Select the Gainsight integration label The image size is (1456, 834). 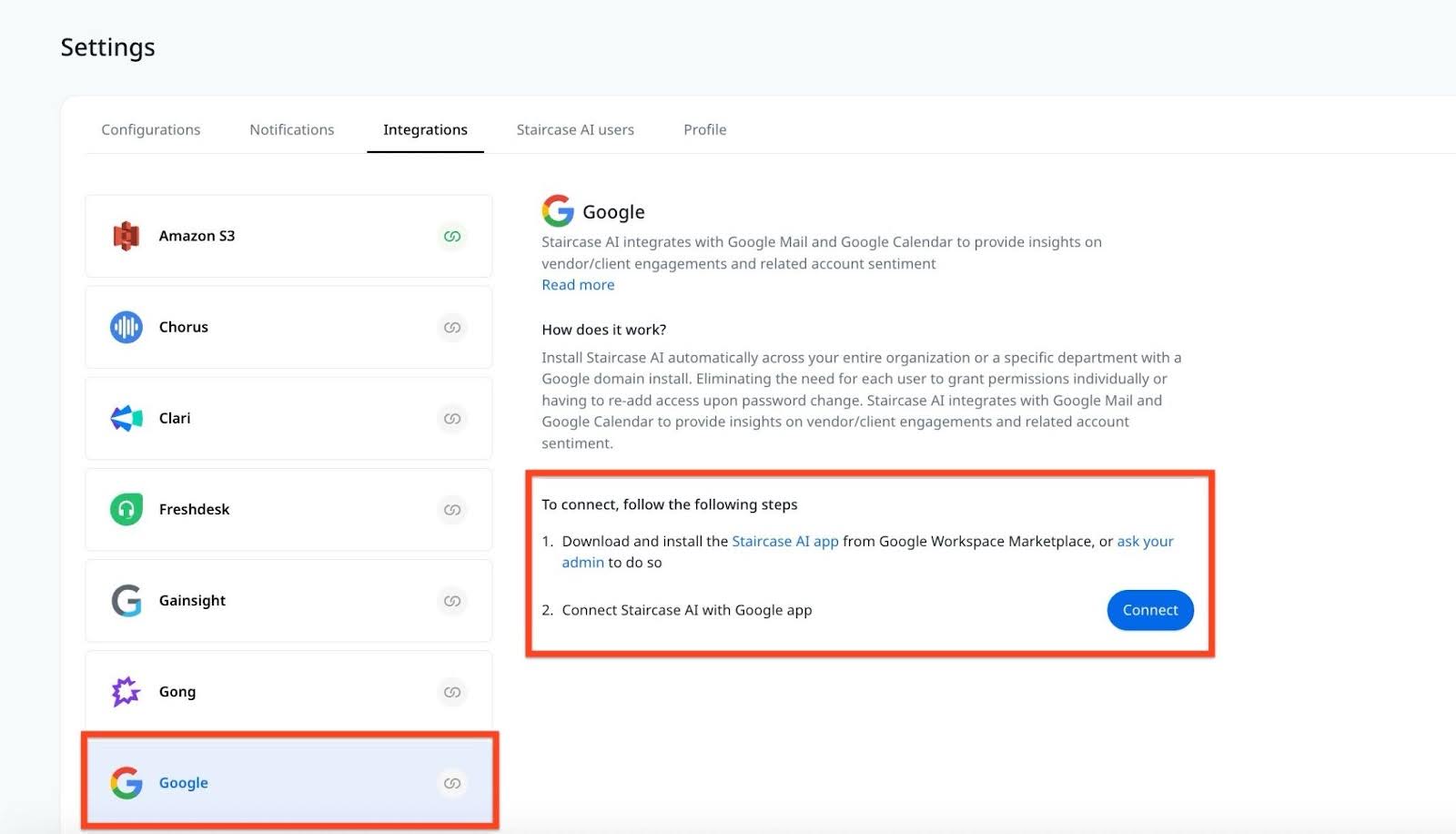click(192, 600)
